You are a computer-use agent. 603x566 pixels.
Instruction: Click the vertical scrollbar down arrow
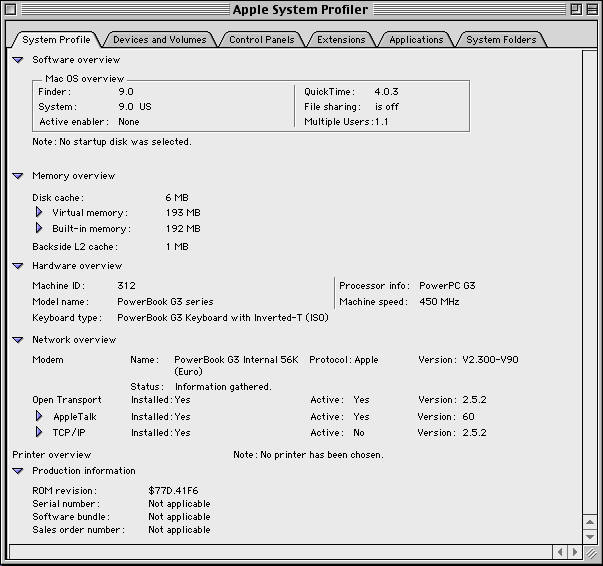[590, 536]
